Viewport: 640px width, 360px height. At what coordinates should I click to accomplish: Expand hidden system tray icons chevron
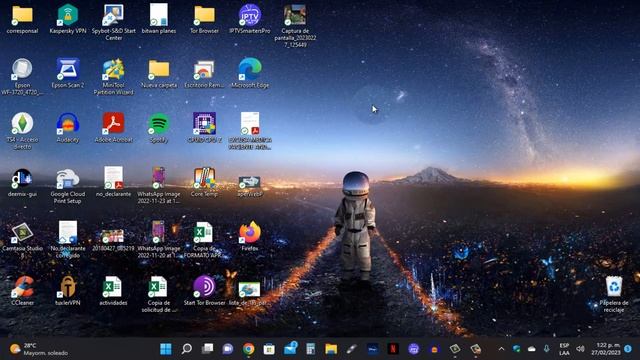tap(501, 349)
